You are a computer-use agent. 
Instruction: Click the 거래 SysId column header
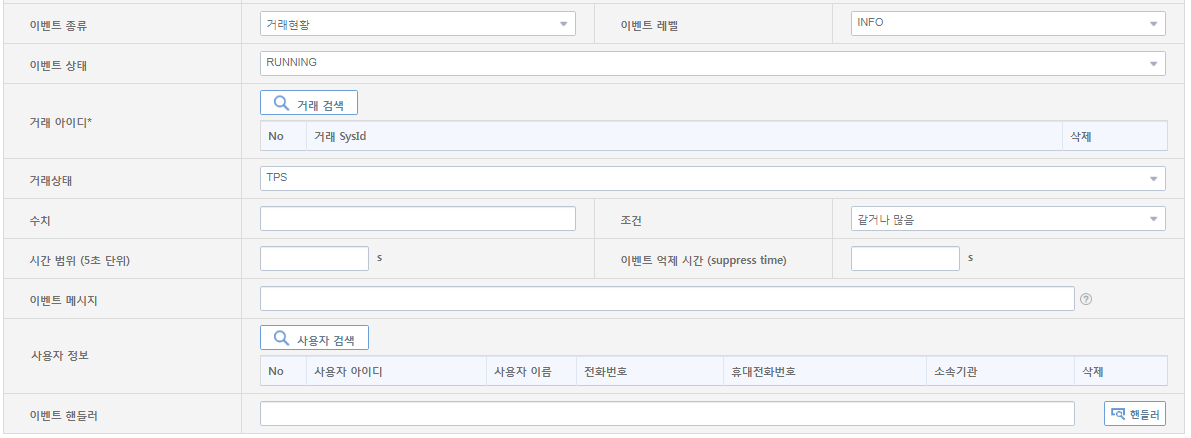point(340,136)
